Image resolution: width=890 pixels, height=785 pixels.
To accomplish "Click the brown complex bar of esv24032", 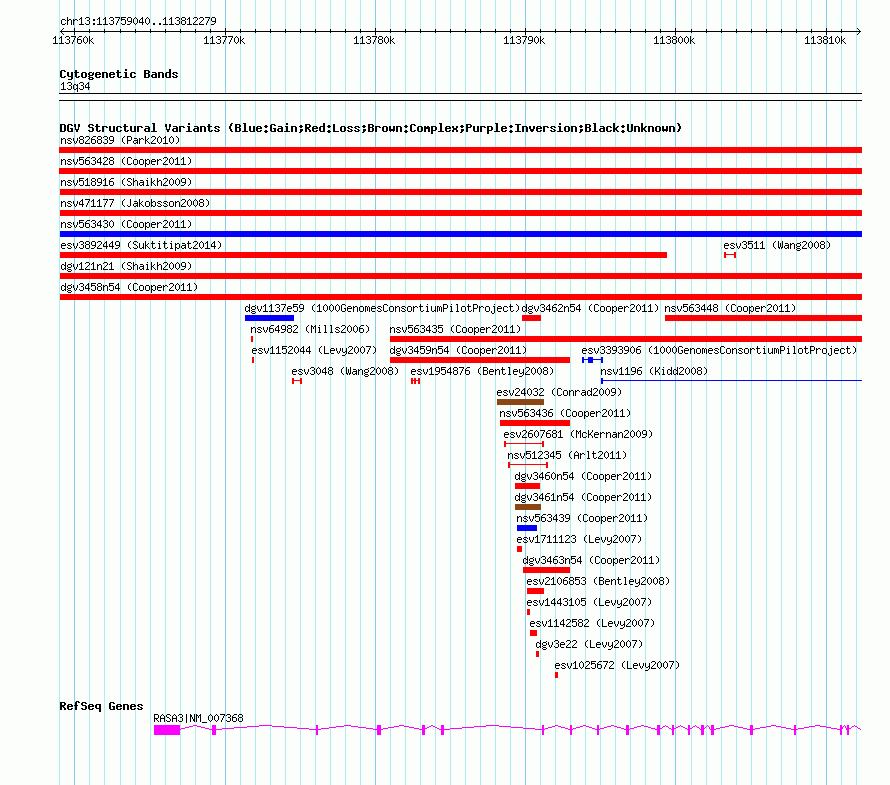I will (520, 402).
